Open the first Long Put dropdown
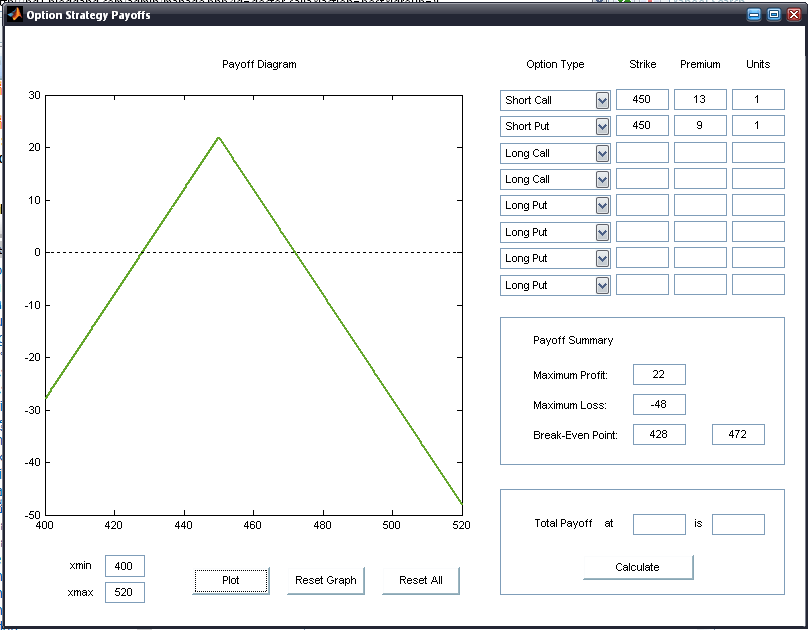This screenshot has height=630, width=808. pyautogui.click(x=602, y=206)
